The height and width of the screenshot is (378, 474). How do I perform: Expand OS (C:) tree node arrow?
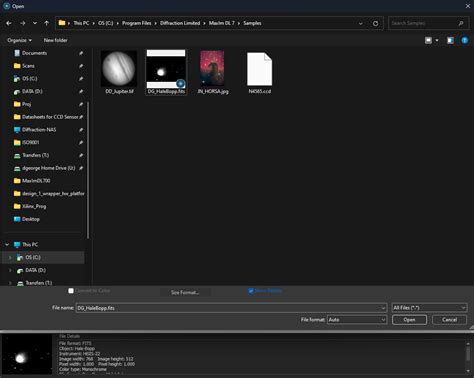coord(10,257)
